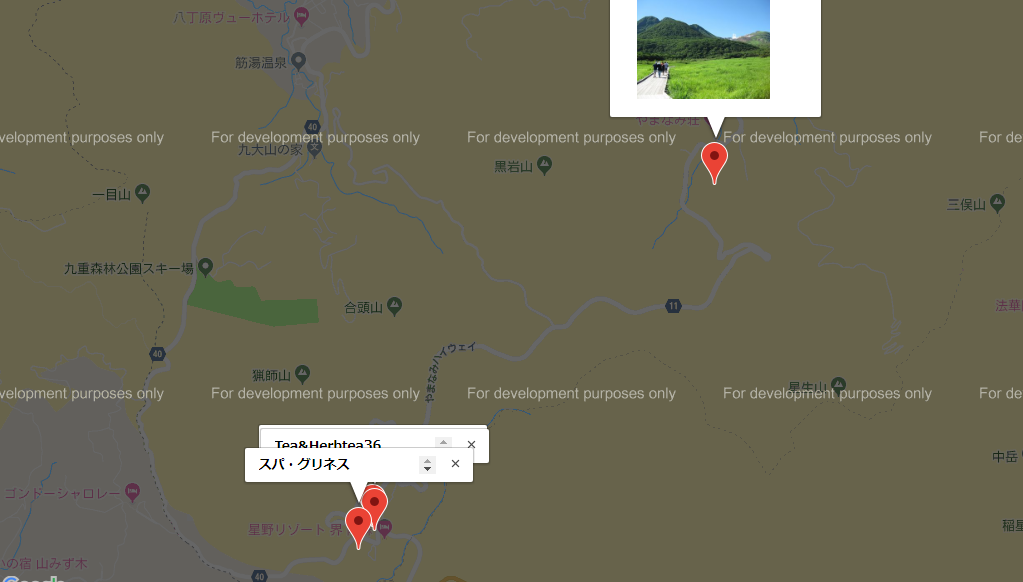
Task: Open the ゴンドーシャロレー lodging icon
Action: click(x=132, y=493)
